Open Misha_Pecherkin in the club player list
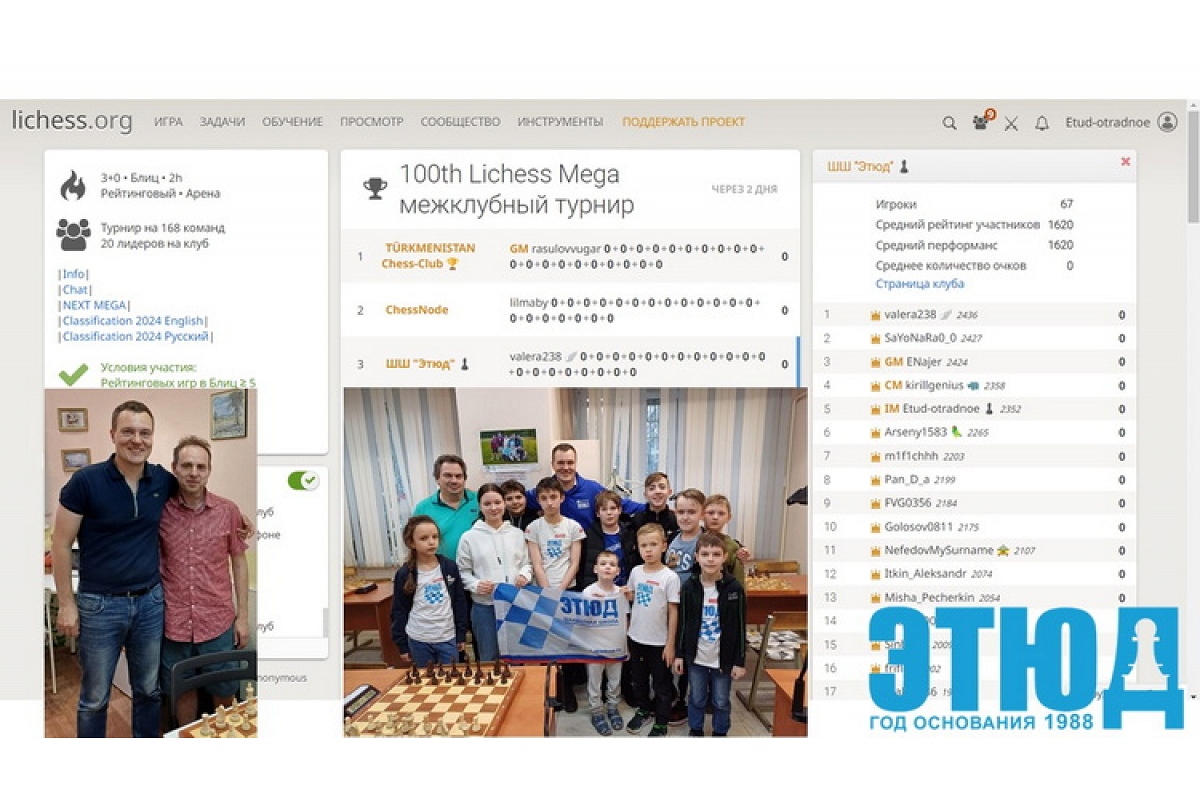 coord(927,598)
